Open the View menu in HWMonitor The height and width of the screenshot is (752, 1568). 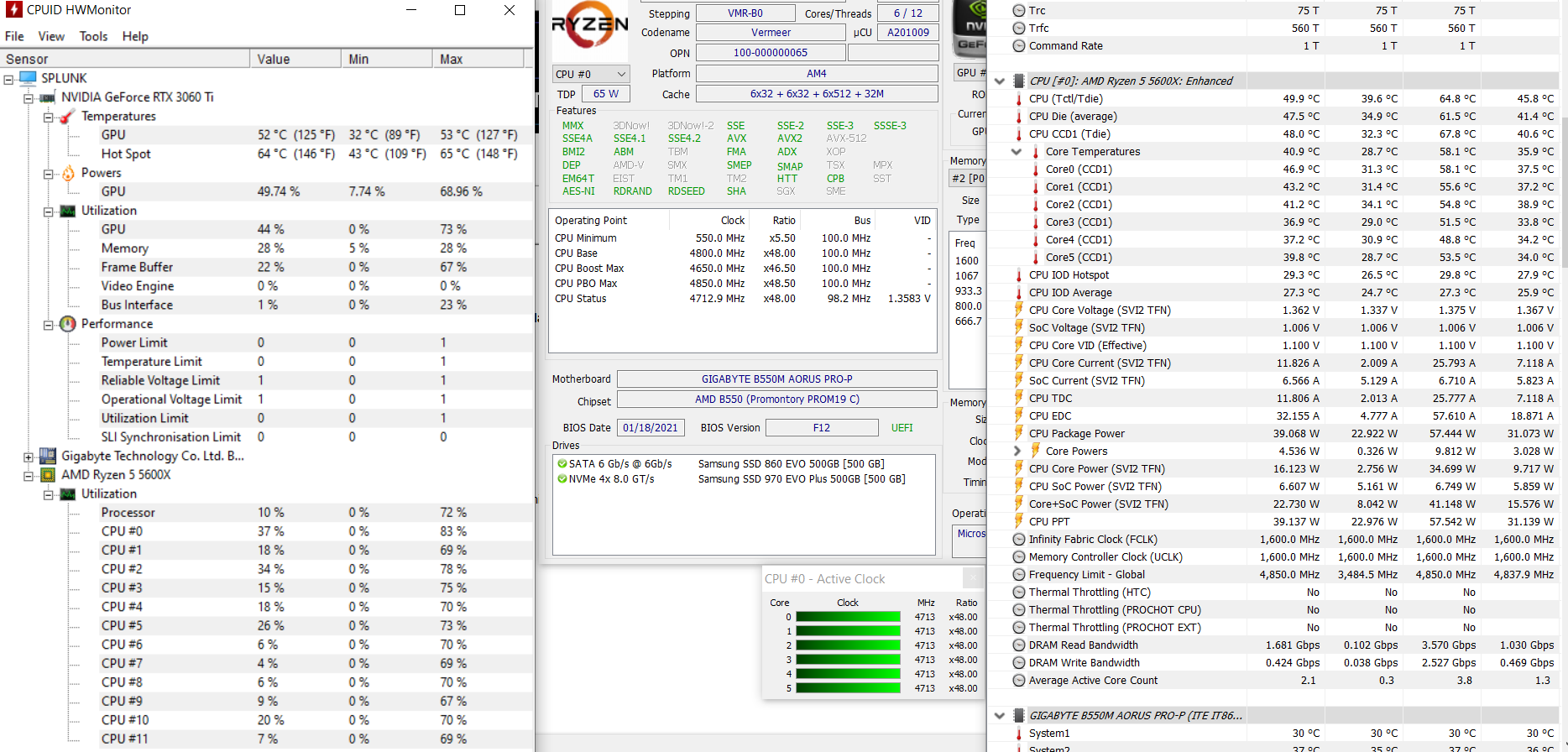pos(51,36)
